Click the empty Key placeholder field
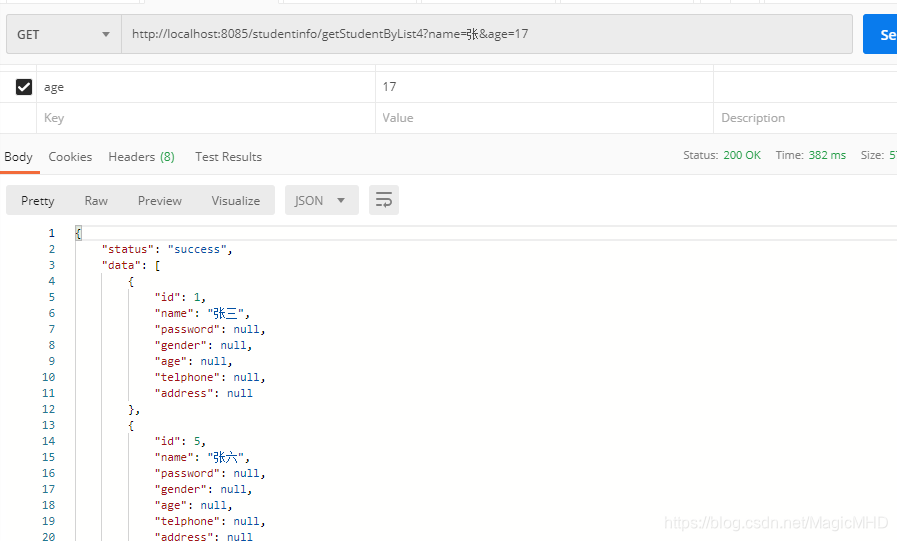 [x=206, y=118]
